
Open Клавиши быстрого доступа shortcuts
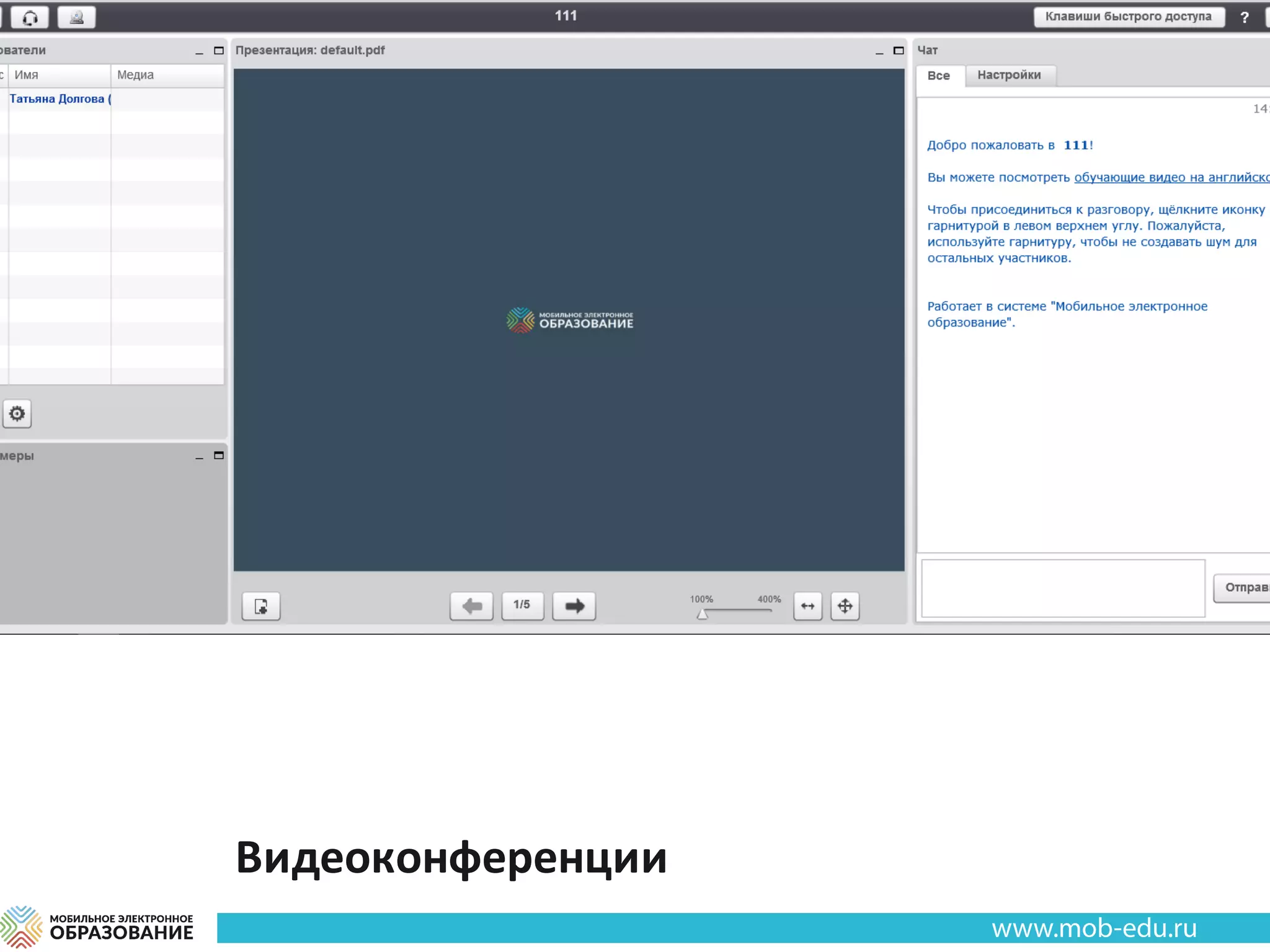click(1129, 17)
